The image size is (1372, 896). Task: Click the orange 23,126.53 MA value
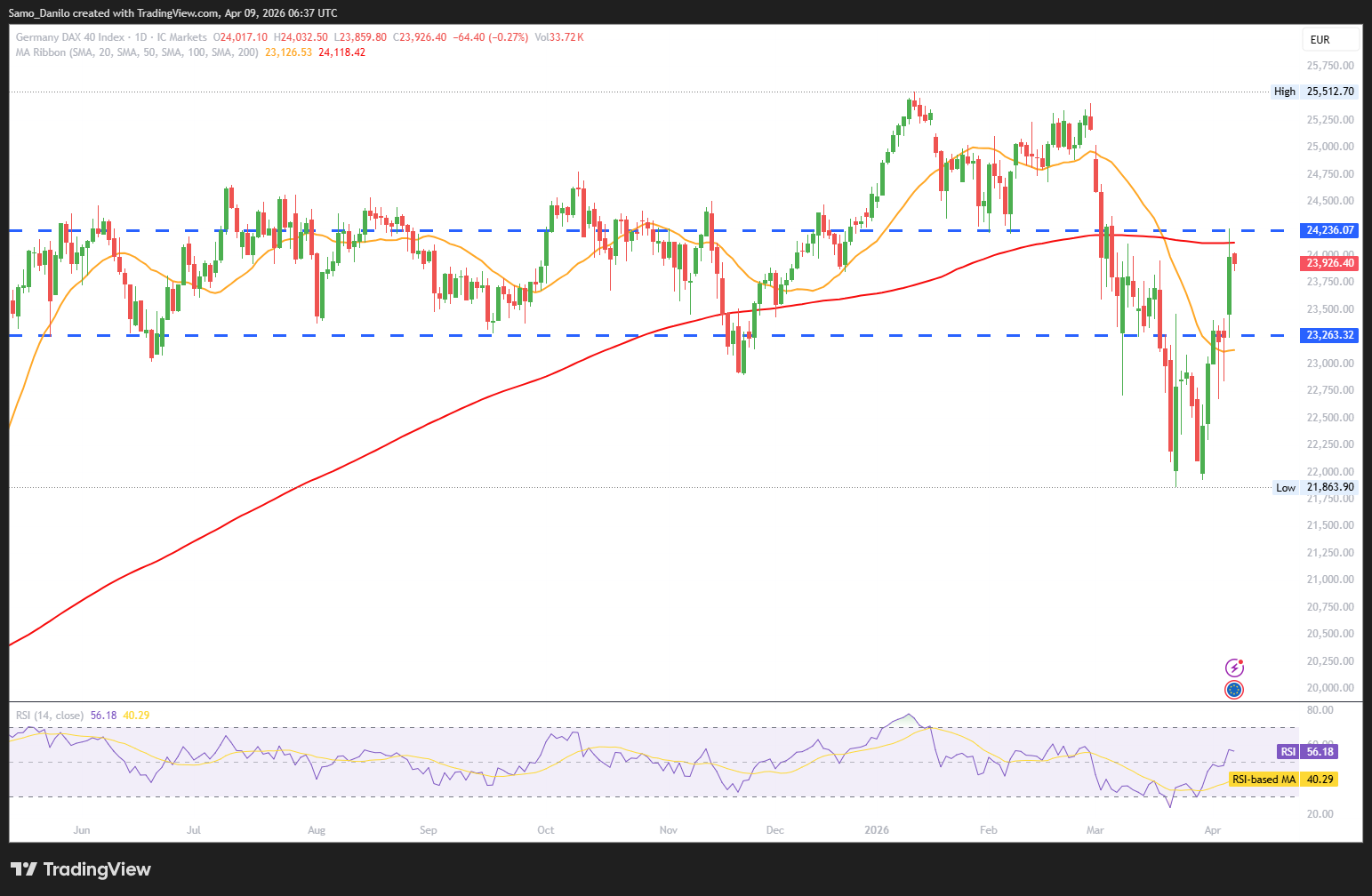(x=288, y=52)
